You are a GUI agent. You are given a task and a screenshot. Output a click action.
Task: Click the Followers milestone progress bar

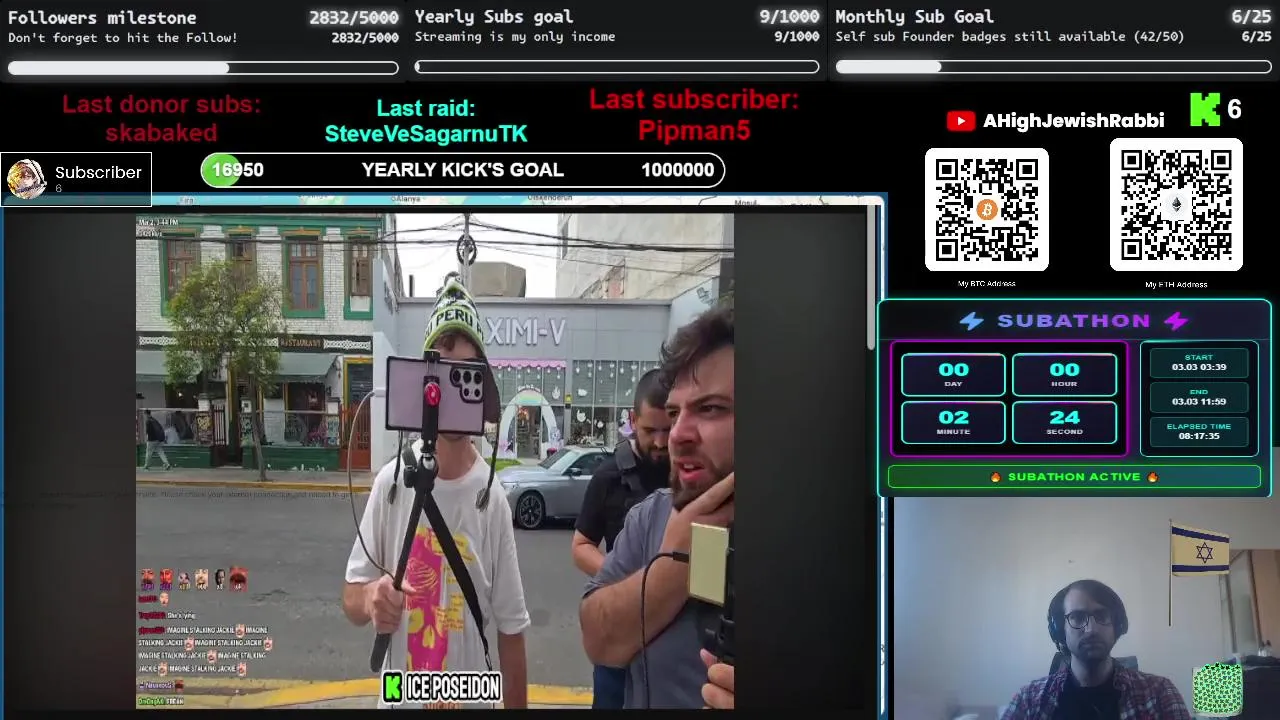pos(203,68)
